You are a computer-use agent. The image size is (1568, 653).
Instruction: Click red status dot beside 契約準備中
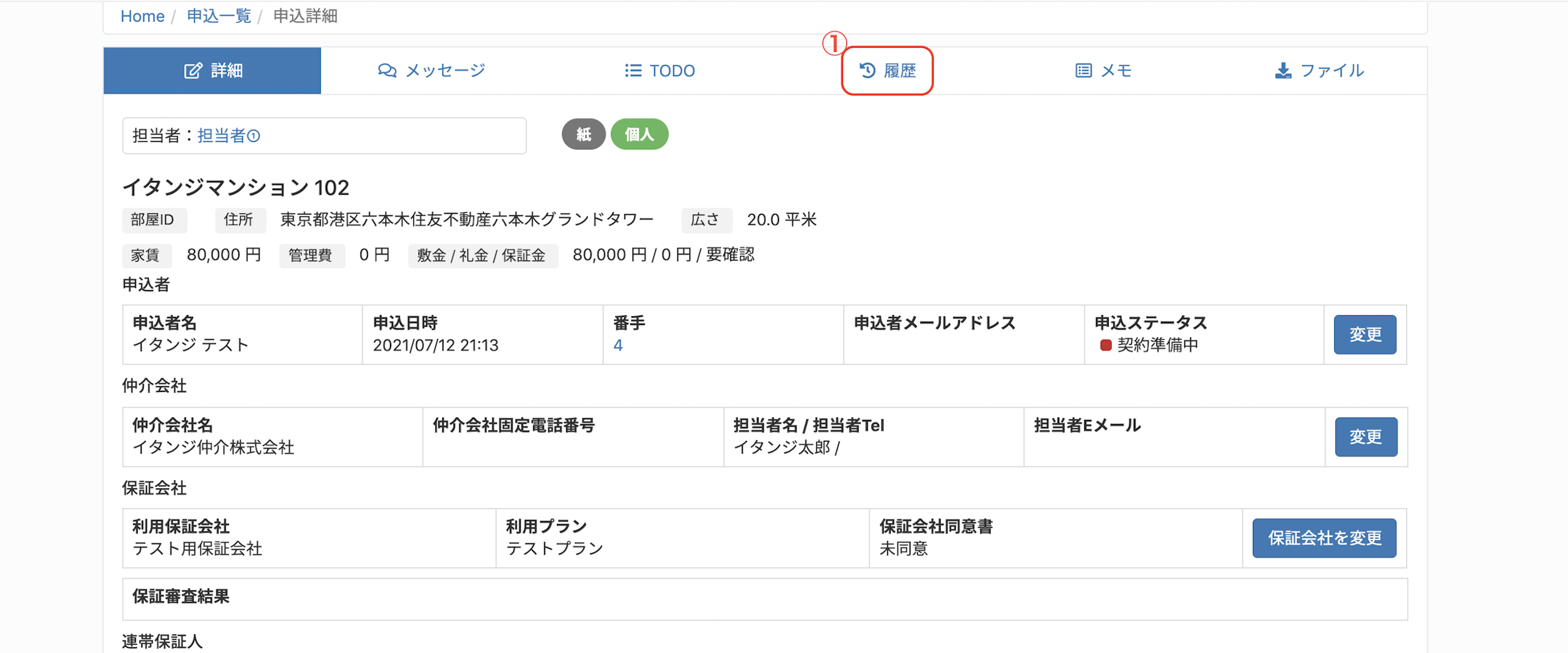point(1105,345)
